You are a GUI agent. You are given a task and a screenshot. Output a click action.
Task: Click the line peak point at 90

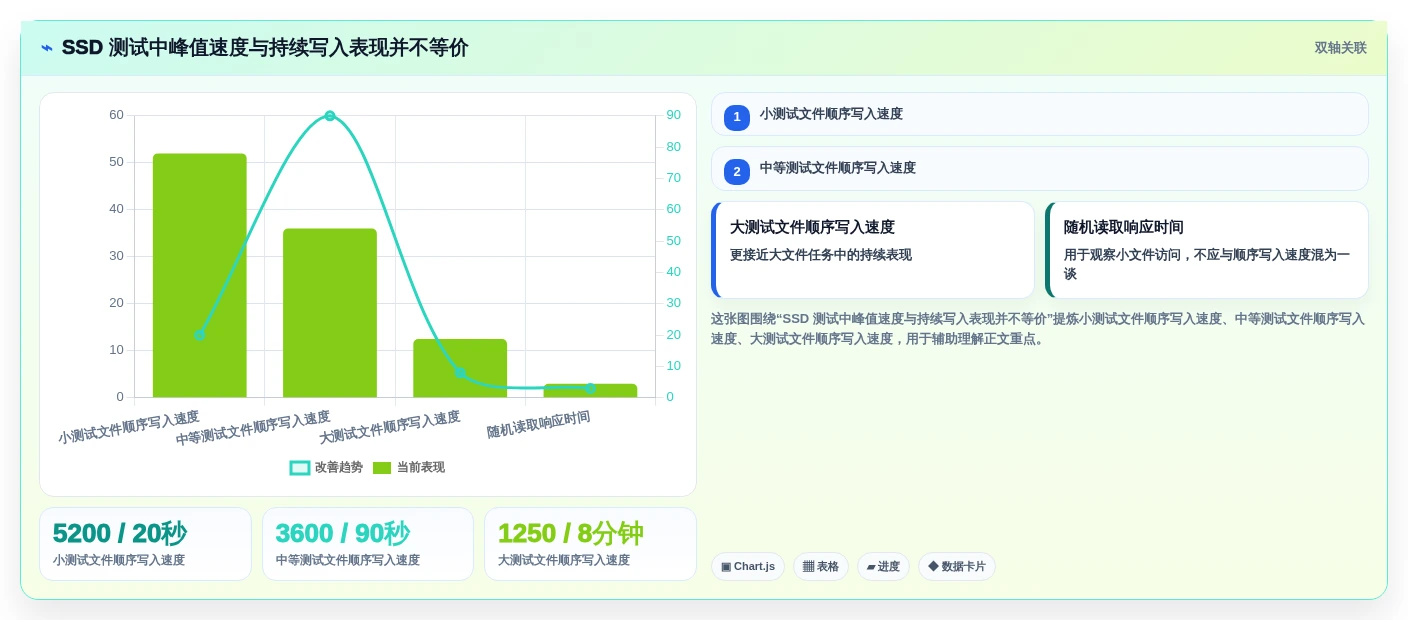[330, 116]
